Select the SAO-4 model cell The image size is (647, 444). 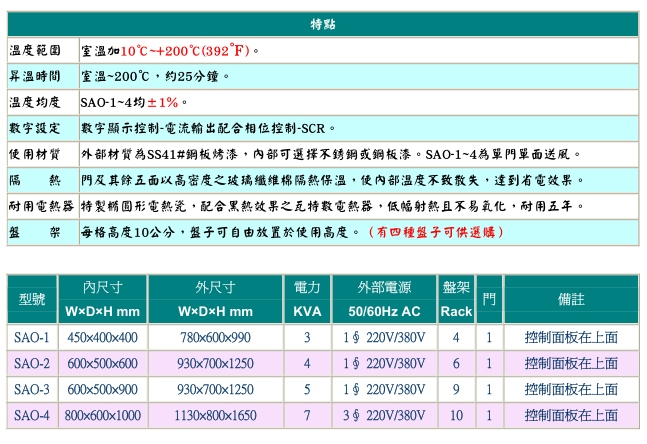[x=31, y=415]
